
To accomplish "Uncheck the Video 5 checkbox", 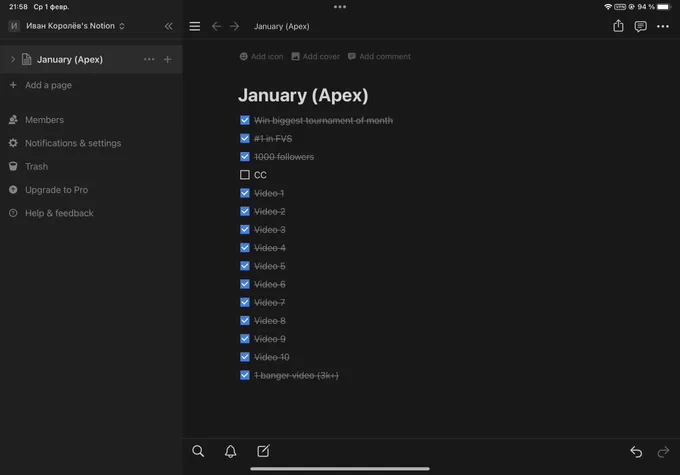I will (245, 266).
